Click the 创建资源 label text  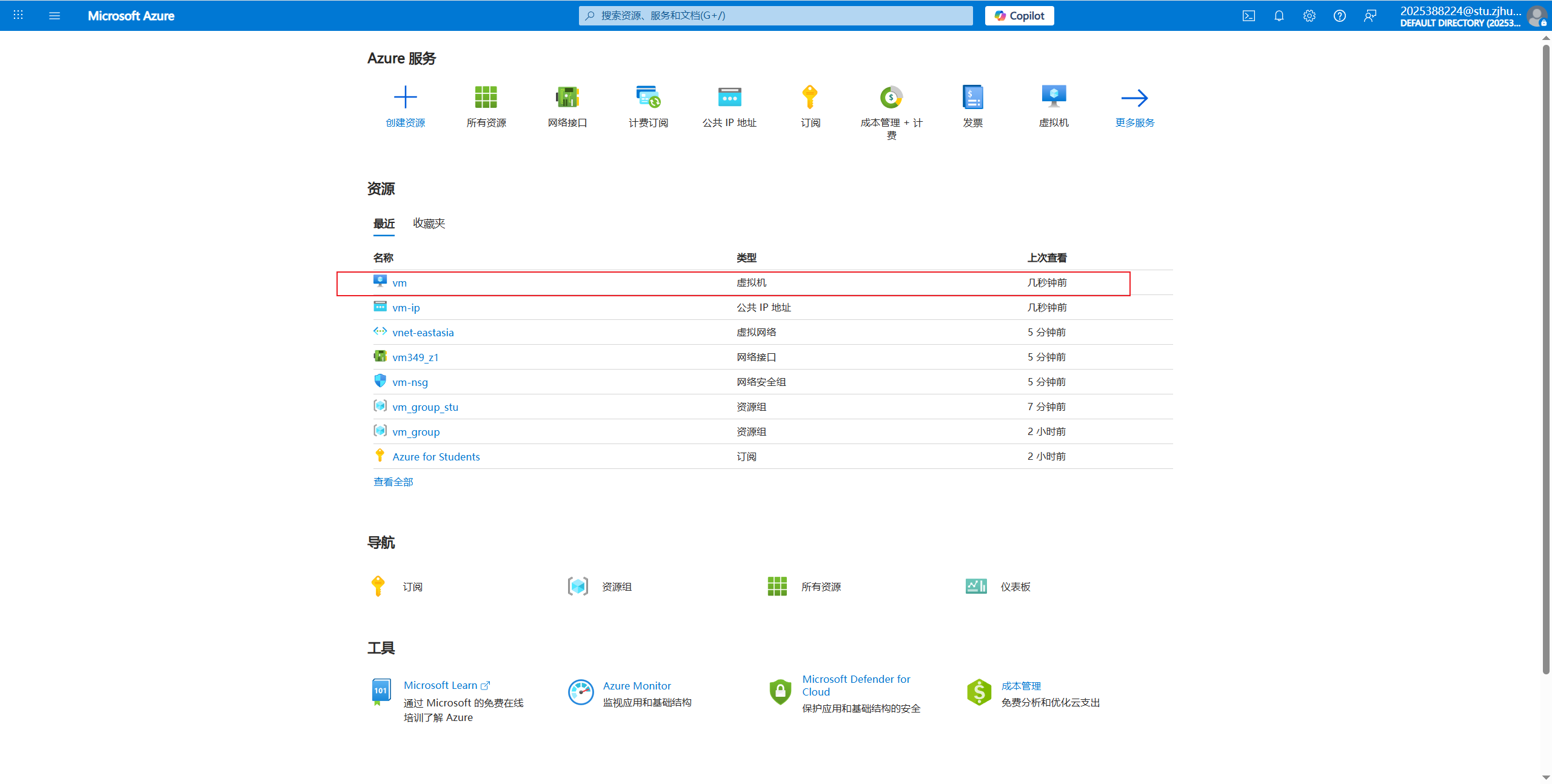406,122
